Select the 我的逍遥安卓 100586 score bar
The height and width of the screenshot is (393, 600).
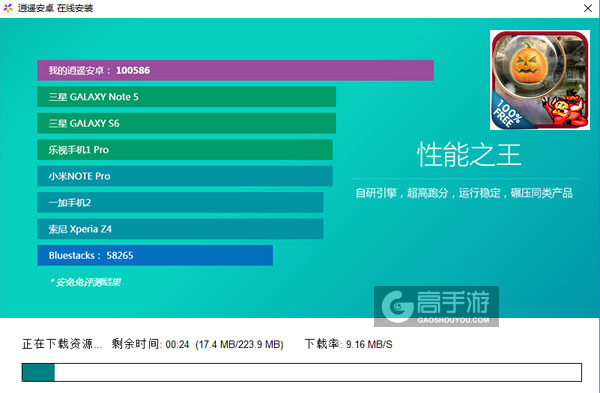pos(235,70)
